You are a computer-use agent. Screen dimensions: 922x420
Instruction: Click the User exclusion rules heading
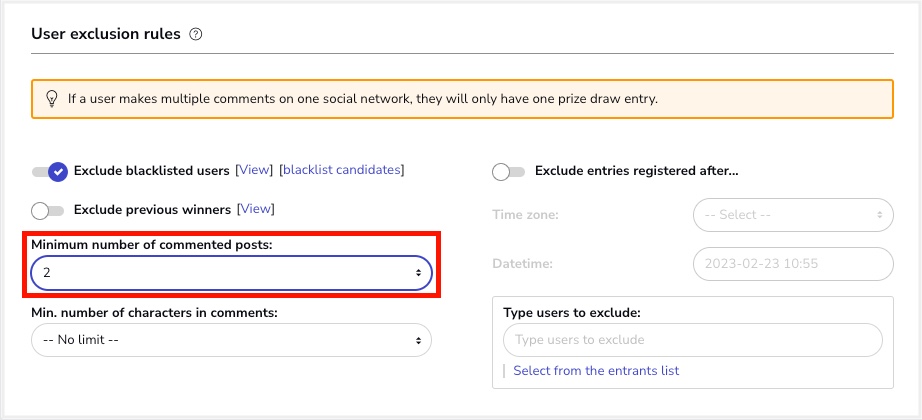click(x=106, y=34)
